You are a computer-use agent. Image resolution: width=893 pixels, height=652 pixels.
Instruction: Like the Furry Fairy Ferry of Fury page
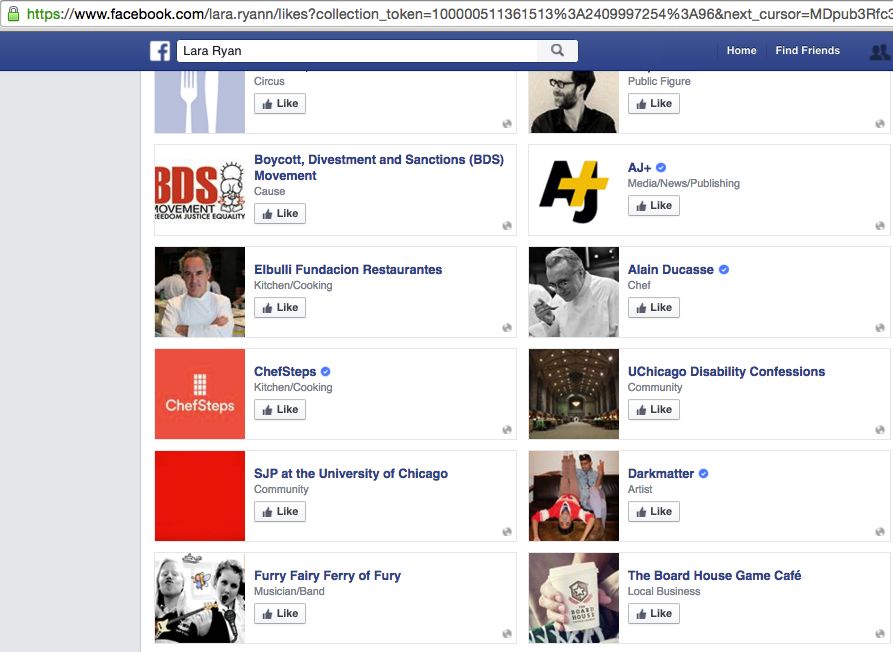click(280, 614)
